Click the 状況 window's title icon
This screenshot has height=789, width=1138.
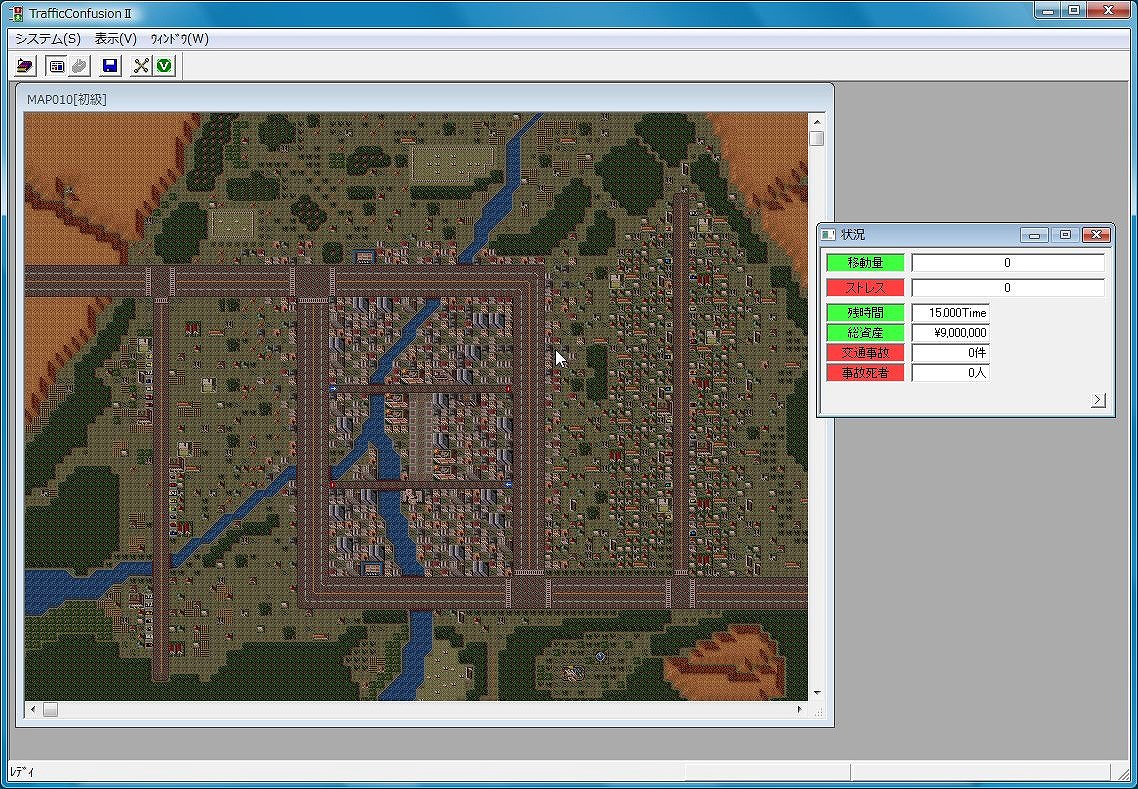(828, 235)
